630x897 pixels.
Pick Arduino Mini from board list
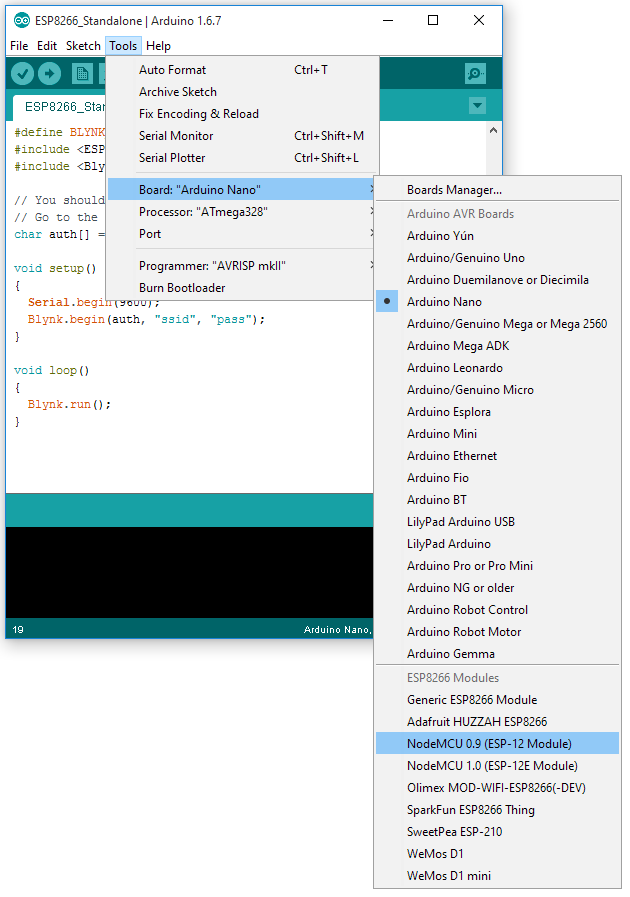click(x=497, y=434)
